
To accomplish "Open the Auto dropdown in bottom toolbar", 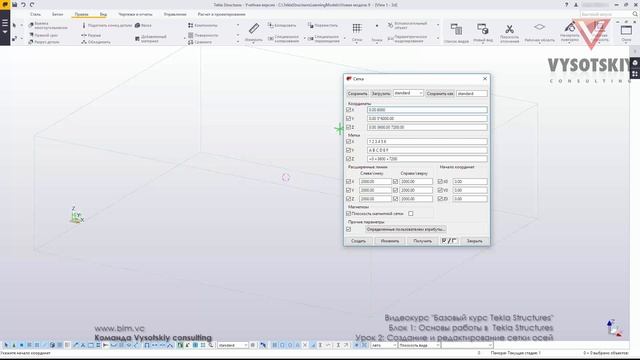I will pyautogui.click(x=384, y=345).
